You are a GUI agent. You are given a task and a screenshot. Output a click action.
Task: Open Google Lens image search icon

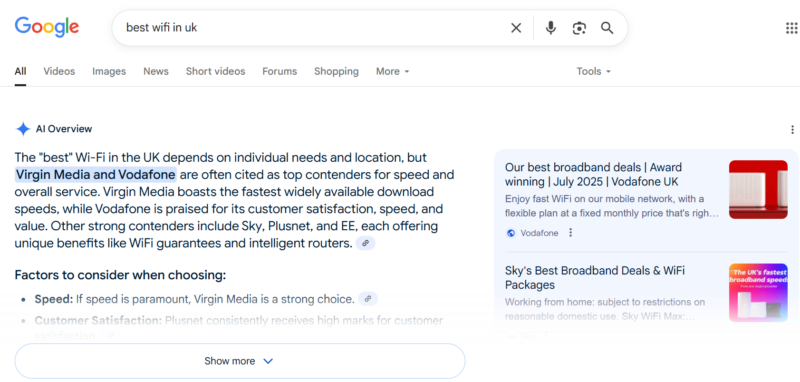tap(579, 28)
